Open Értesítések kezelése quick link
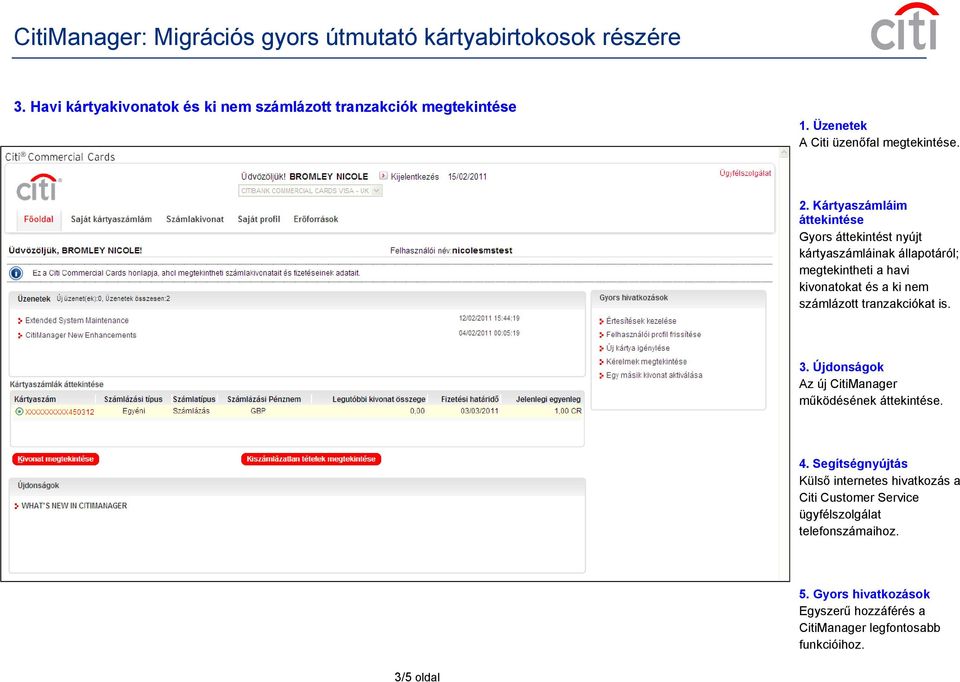Image resolution: width=960 pixels, height=682 pixels. 641,321
